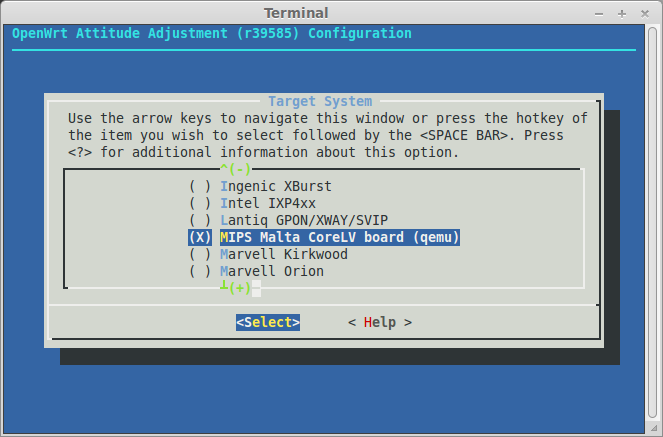Image resolution: width=663 pixels, height=437 pixels.
Task: Select the Ingenic XBurst radio button
Action: tap(200, 186)
